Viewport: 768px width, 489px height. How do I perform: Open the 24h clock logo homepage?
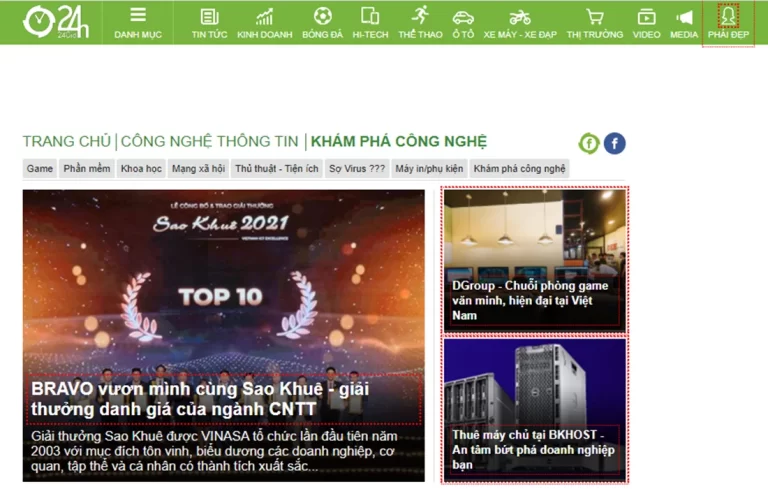(56, 23)
